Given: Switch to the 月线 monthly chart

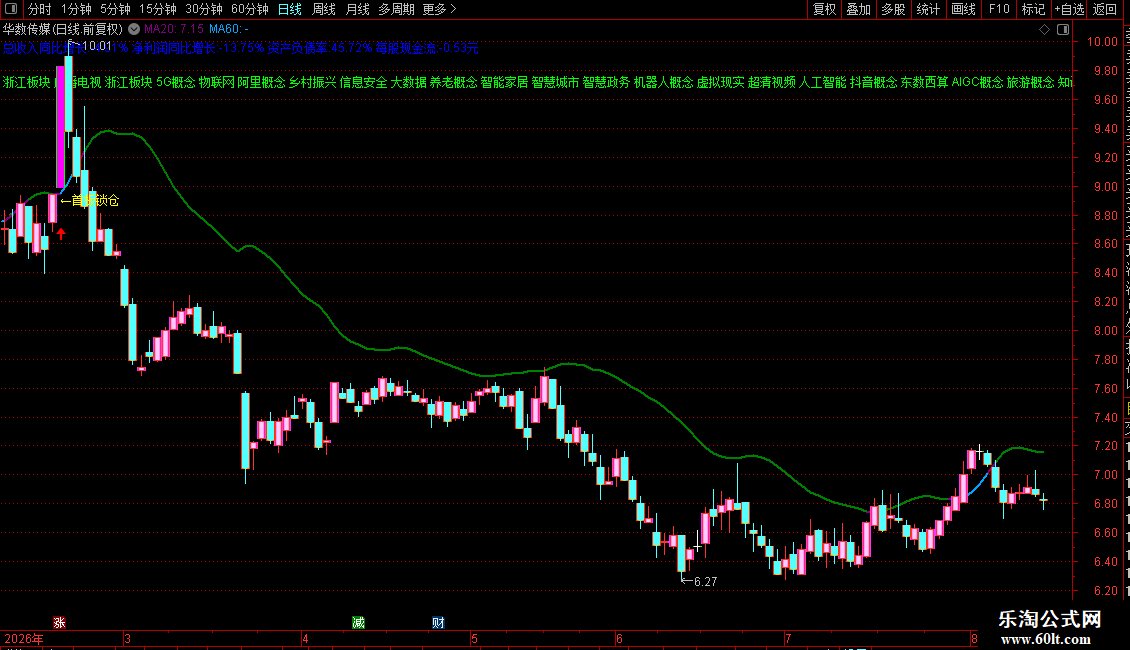Looking at the screenshot, I should pos(357,9).
